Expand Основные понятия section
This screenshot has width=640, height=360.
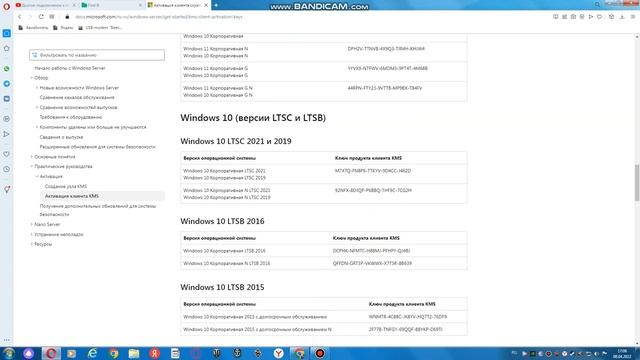32,157
